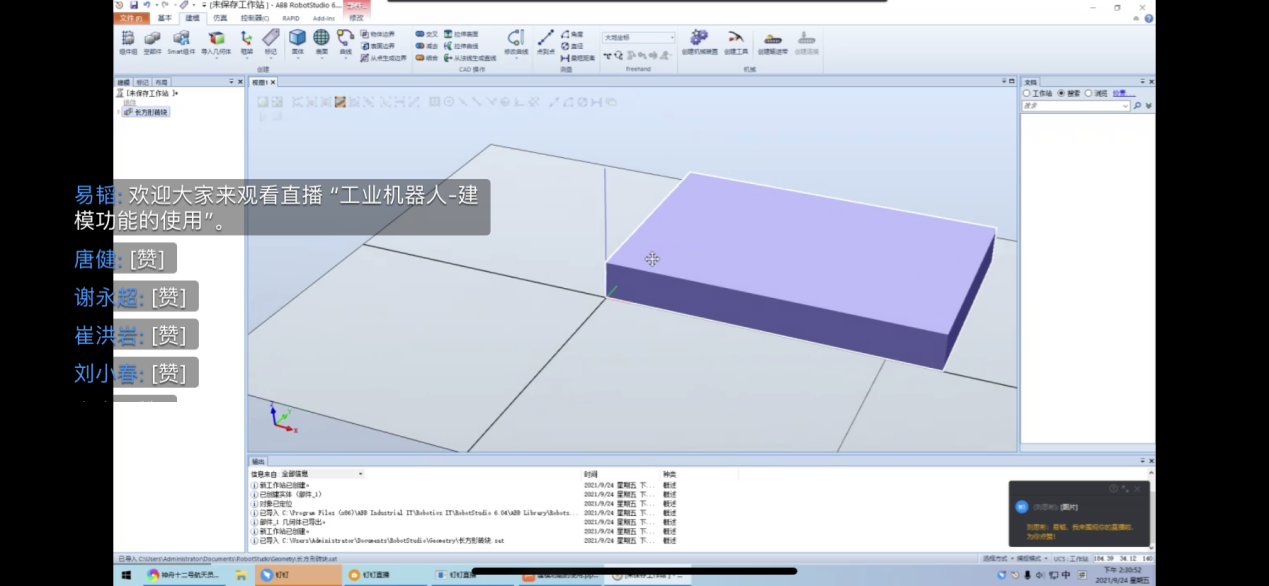
Task: Click the Windows Start button
Action: [x=127, y=575]
